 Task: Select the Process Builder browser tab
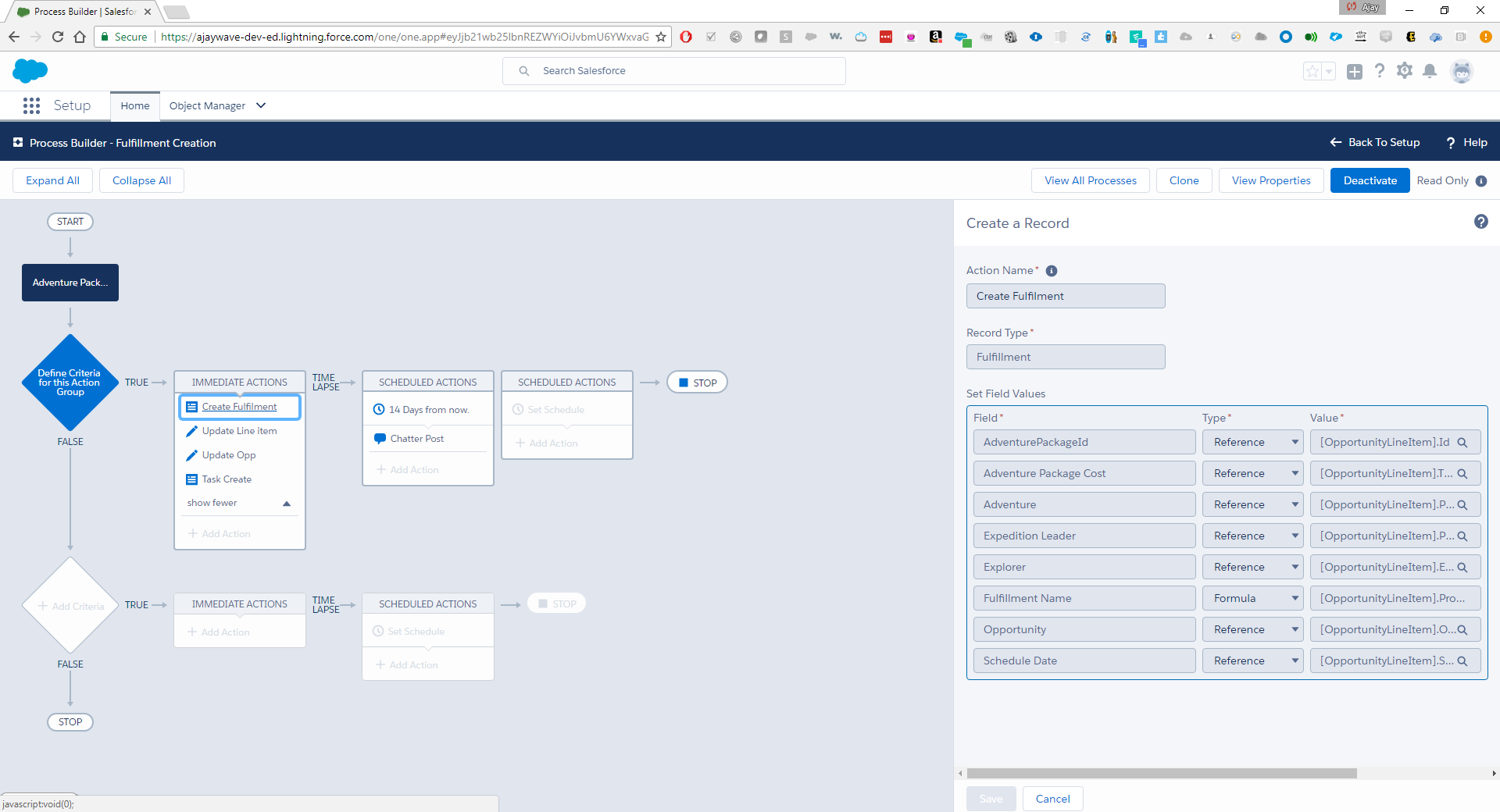click(x=84, y=12)
